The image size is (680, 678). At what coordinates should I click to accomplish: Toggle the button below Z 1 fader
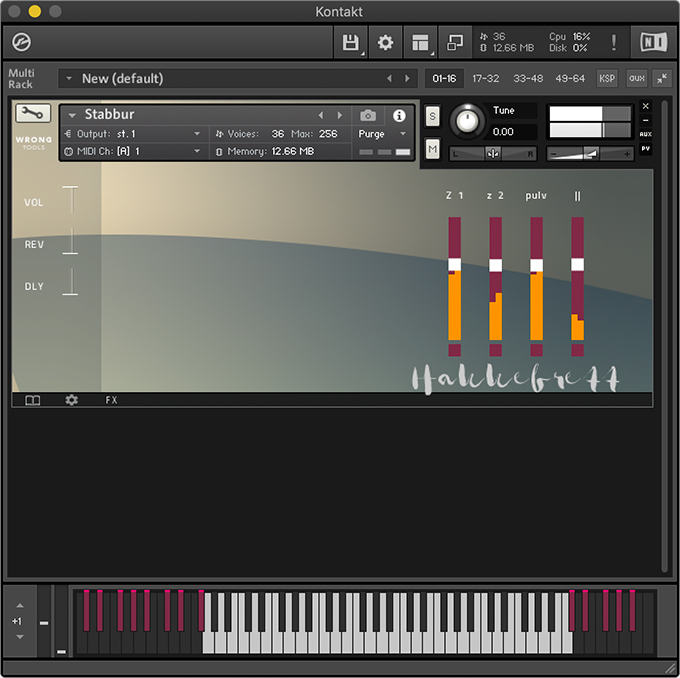[x=454, y=350]
